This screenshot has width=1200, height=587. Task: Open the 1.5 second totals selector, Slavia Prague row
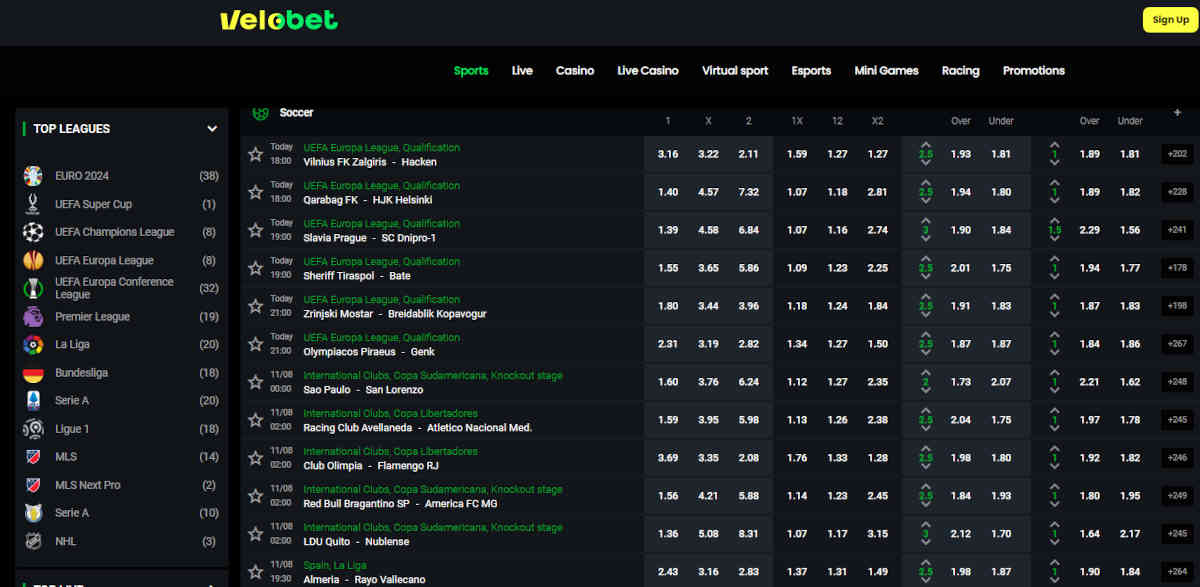point(1054,230)
